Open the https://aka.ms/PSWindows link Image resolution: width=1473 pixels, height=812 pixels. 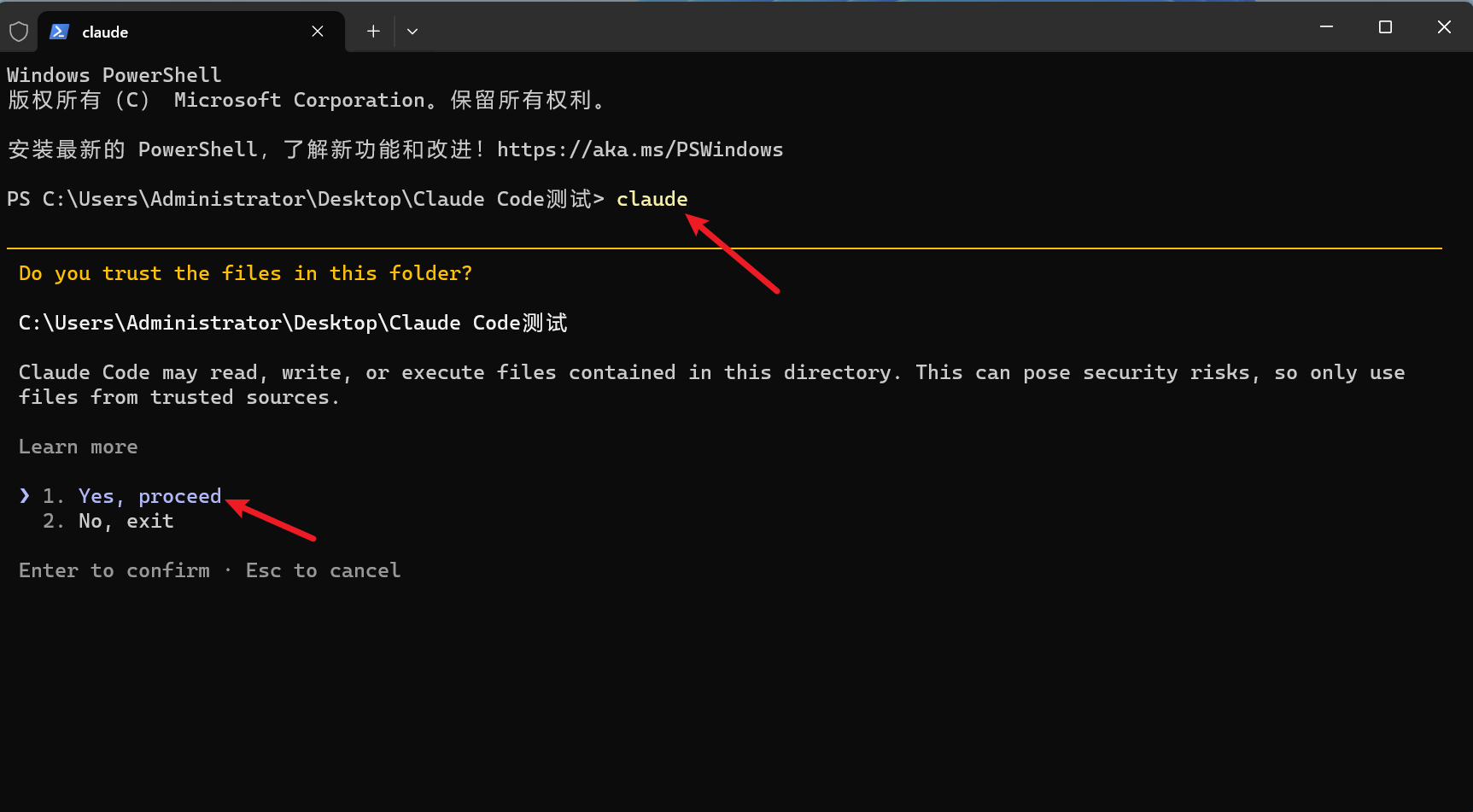point(640,149)
